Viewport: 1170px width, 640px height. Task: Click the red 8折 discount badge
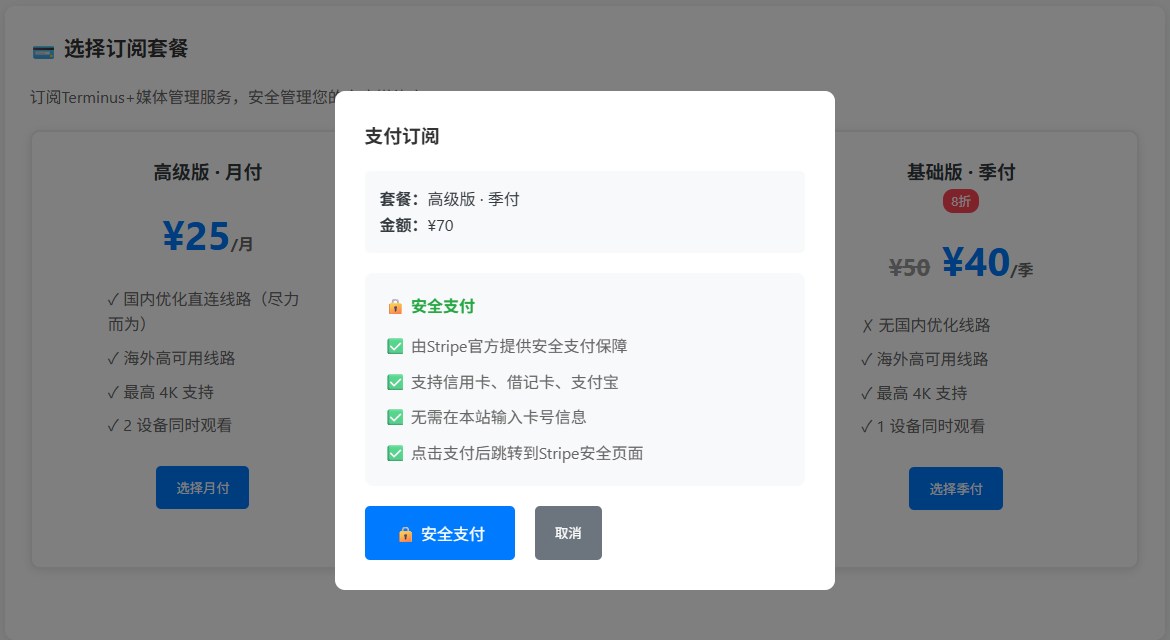tap(960, 201)
